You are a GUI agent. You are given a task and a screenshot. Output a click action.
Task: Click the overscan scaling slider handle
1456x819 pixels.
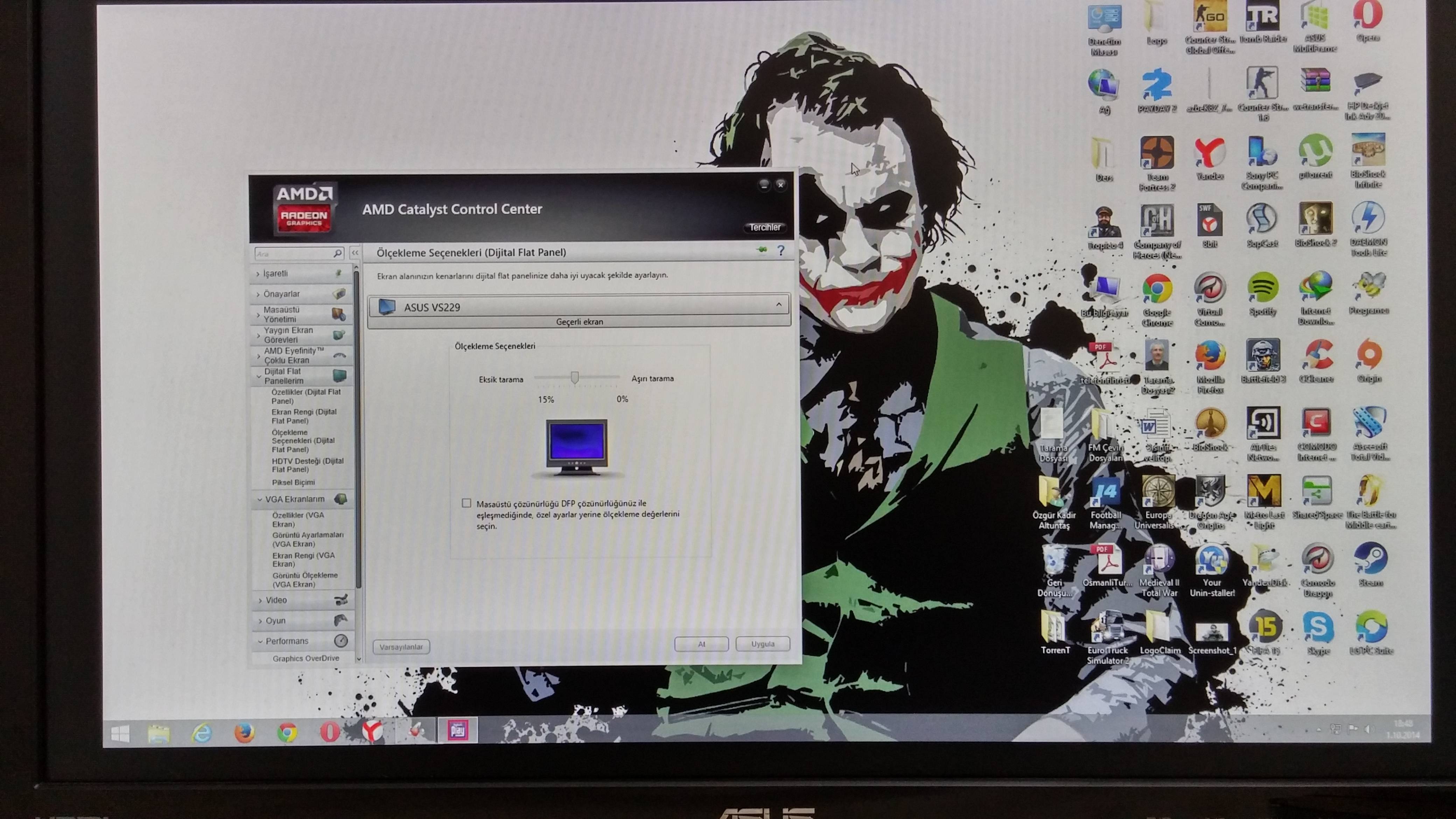pos(574,378)
